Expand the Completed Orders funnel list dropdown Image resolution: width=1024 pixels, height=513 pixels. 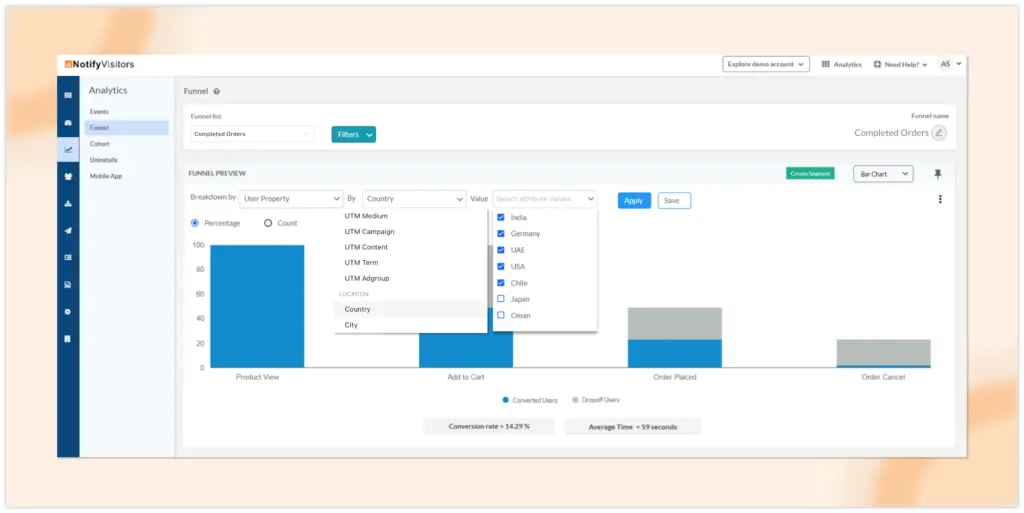coord(252,134)
